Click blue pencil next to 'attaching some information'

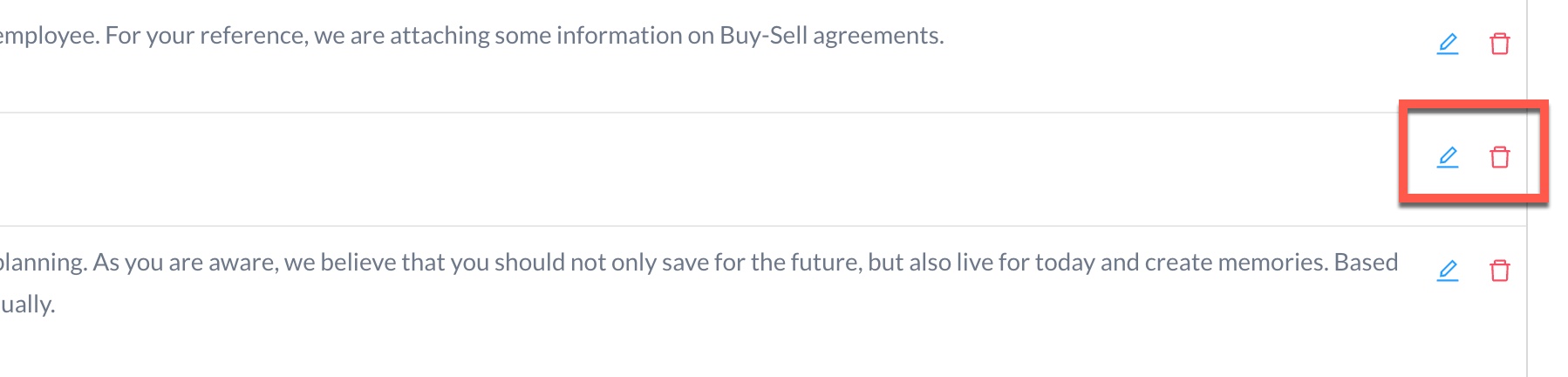pos(1448,44)
